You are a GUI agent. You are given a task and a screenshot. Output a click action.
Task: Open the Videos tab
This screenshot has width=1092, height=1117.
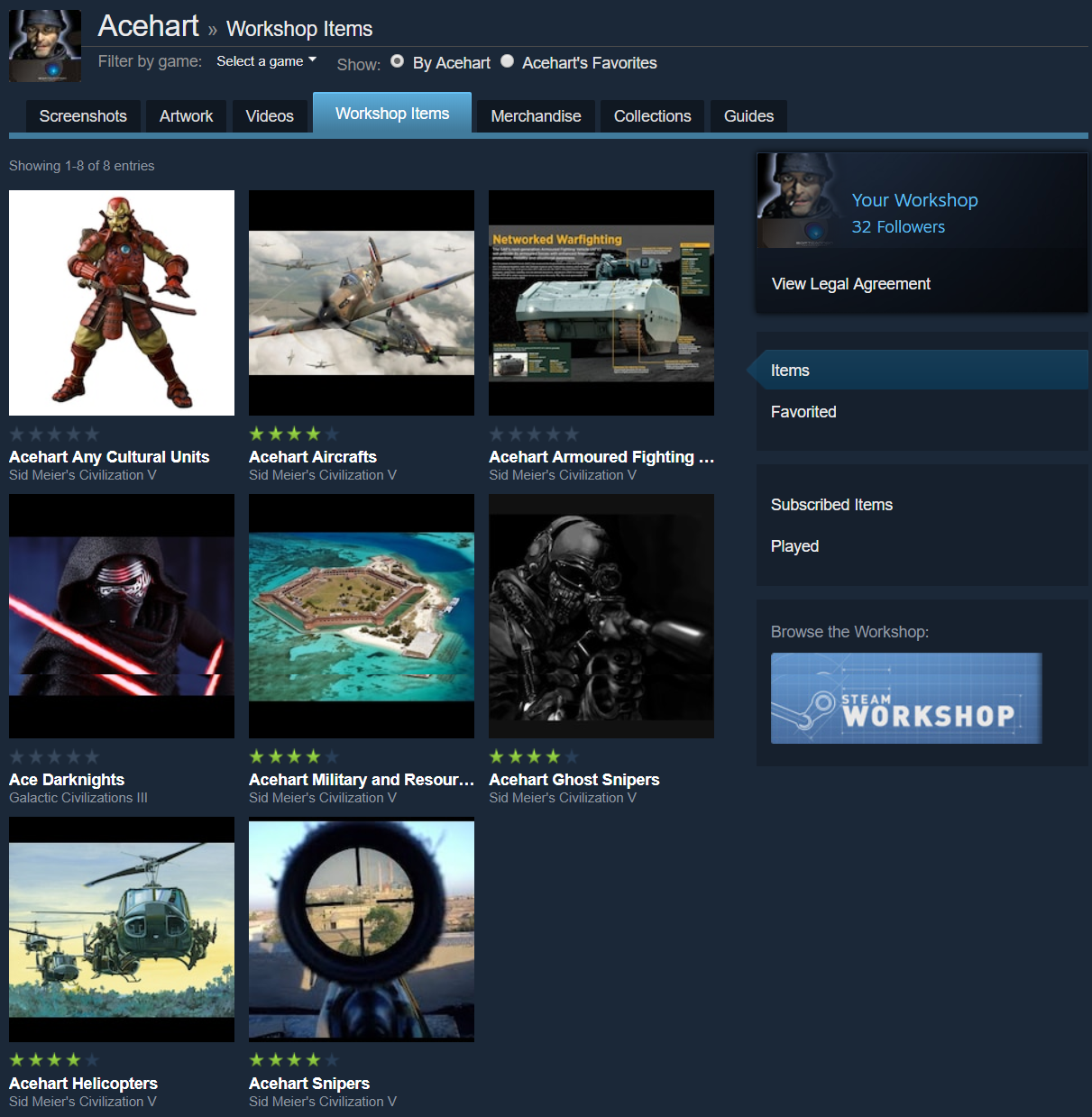pyautogui.click(x=270, y=116)
